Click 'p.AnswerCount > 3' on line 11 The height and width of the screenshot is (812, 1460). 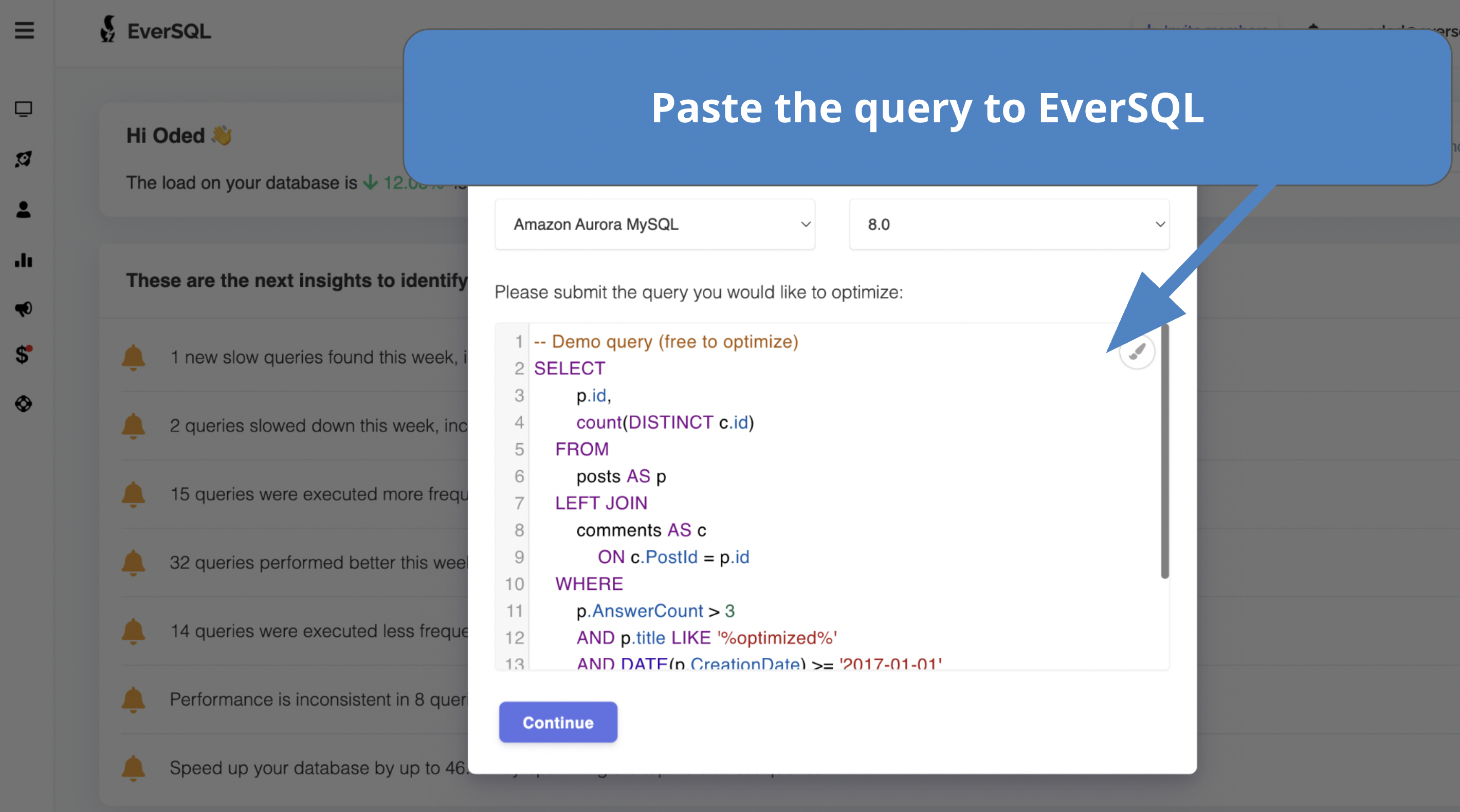[x=655, y=611]
